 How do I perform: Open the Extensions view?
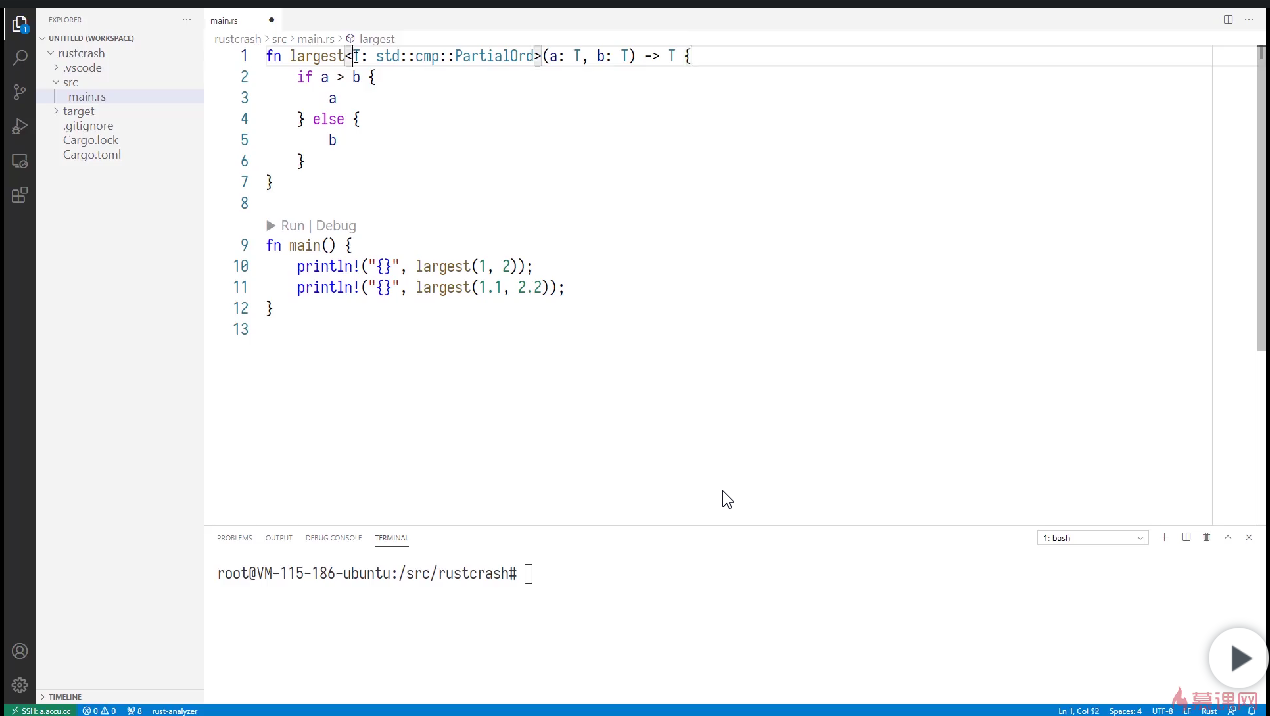[x=19, y=195]
